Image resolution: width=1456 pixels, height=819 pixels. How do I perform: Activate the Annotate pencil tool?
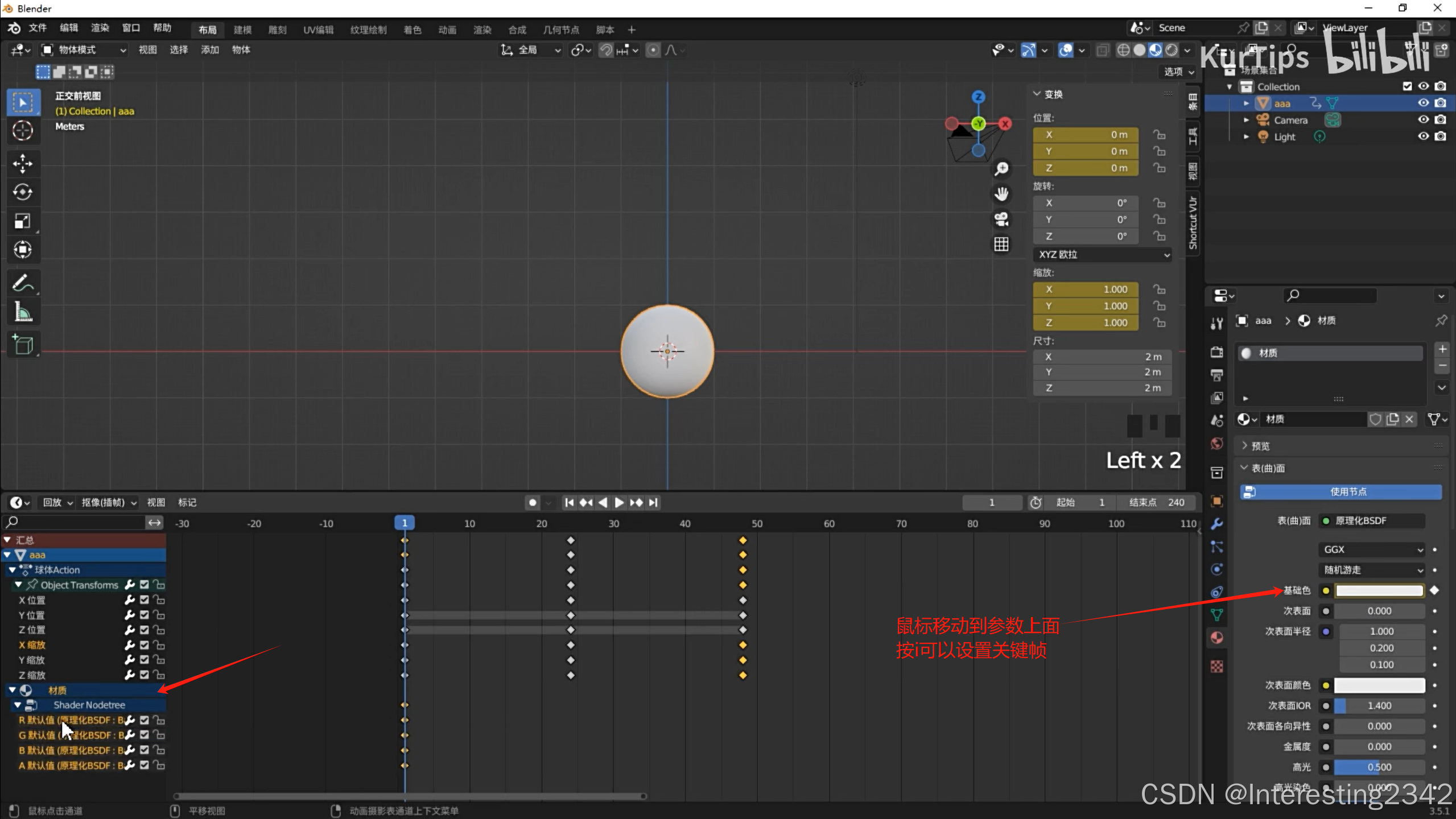tap(23, 283)
